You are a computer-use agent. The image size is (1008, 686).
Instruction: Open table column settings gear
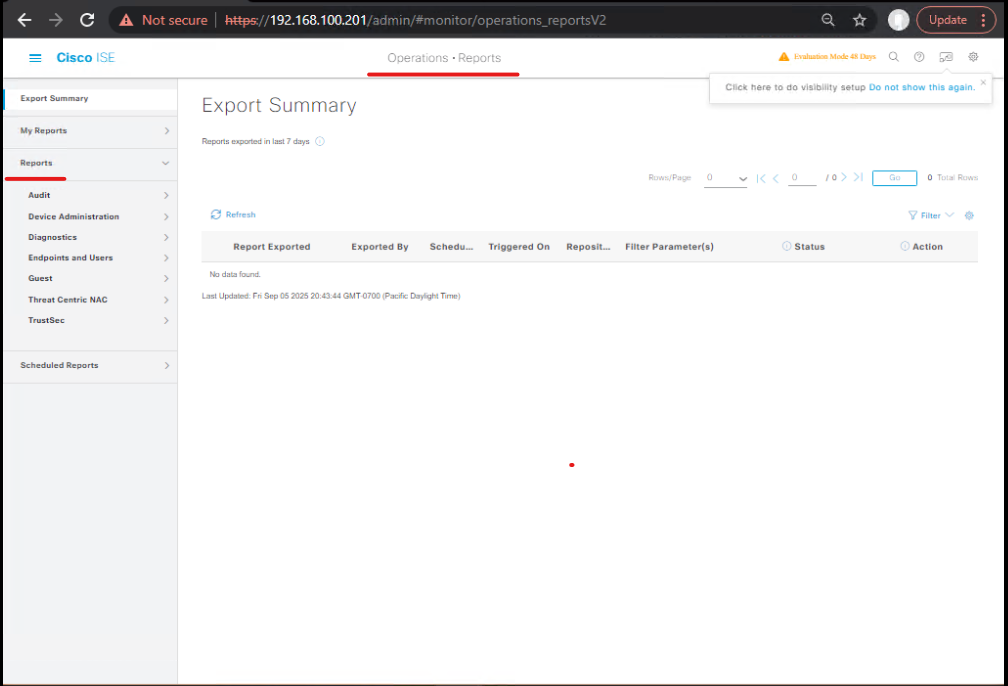[969, 215]
